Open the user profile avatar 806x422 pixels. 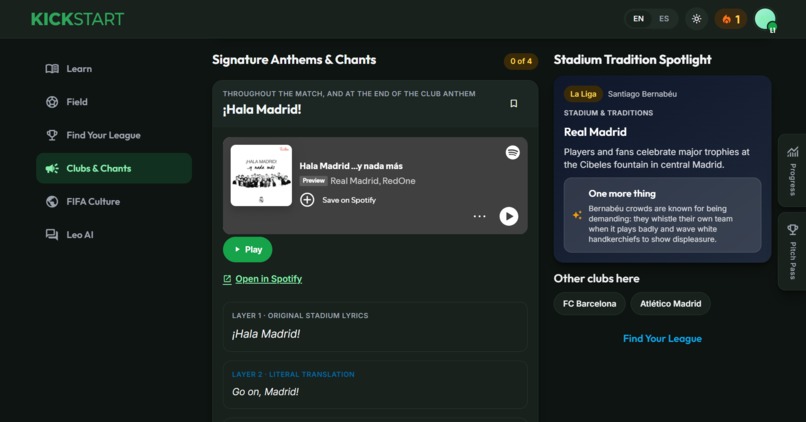point(765,20)
